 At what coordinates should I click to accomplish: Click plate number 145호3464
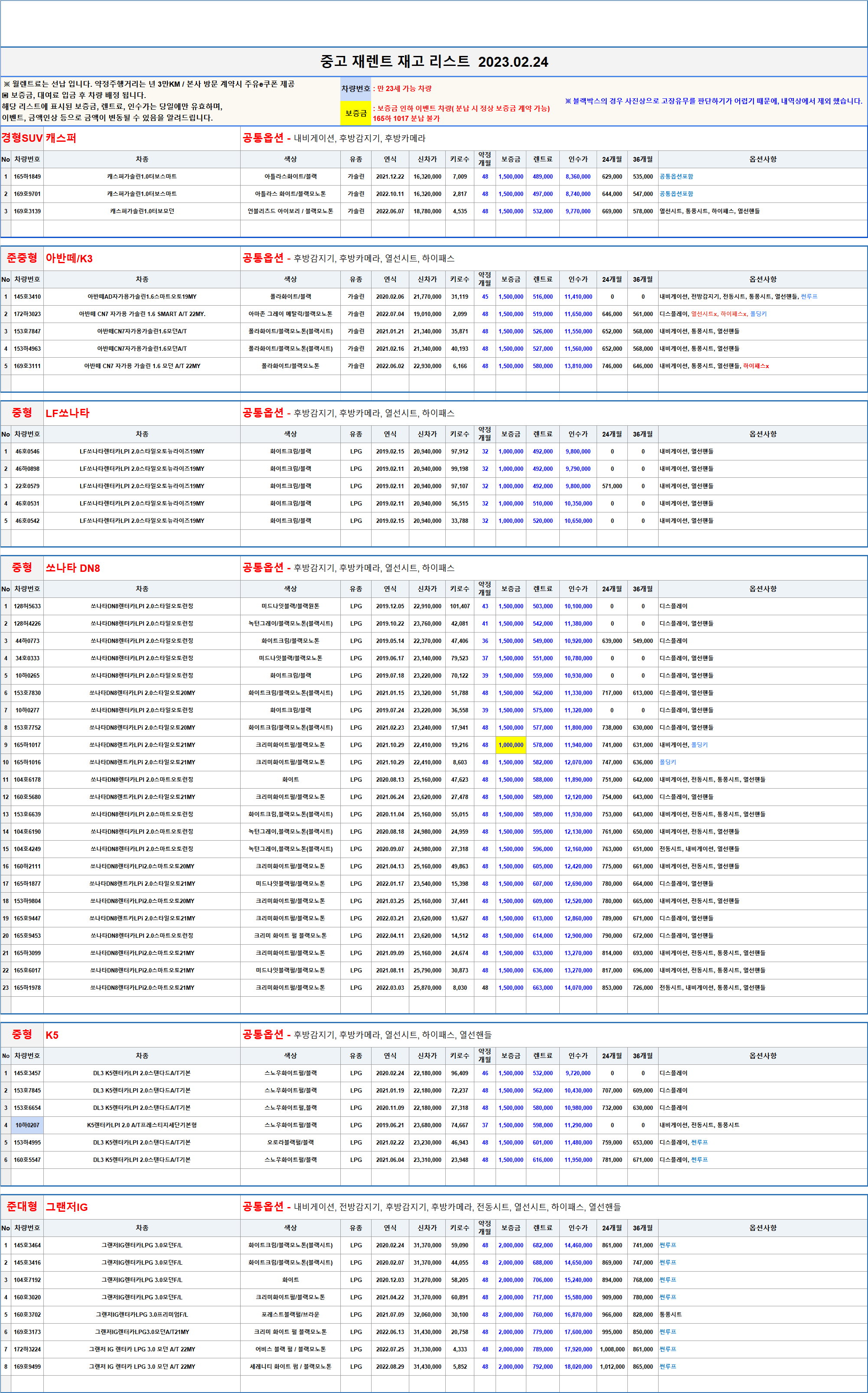(x=28, y=1245)
